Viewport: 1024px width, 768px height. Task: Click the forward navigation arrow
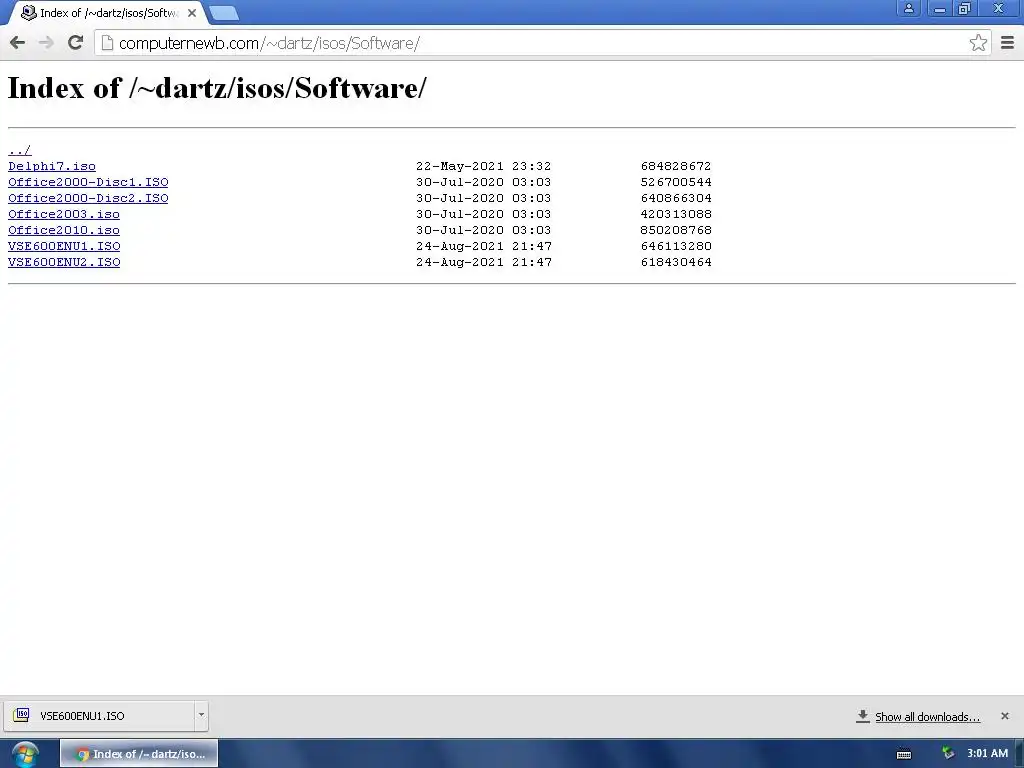(46, 43)
